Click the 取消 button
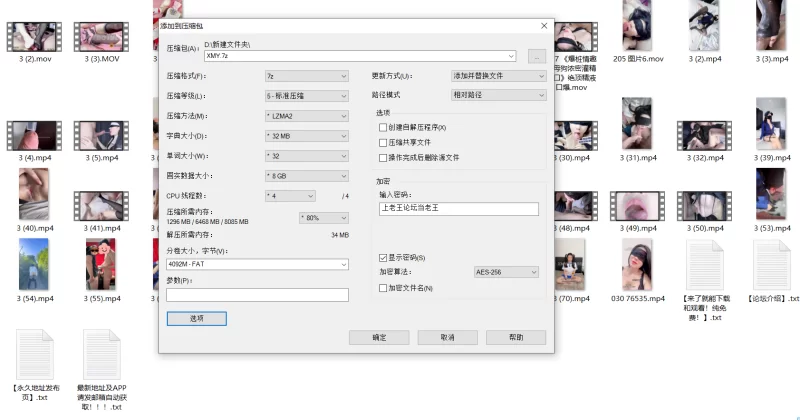The height and width of the screenshot is (420, 800). click(447, 337)
